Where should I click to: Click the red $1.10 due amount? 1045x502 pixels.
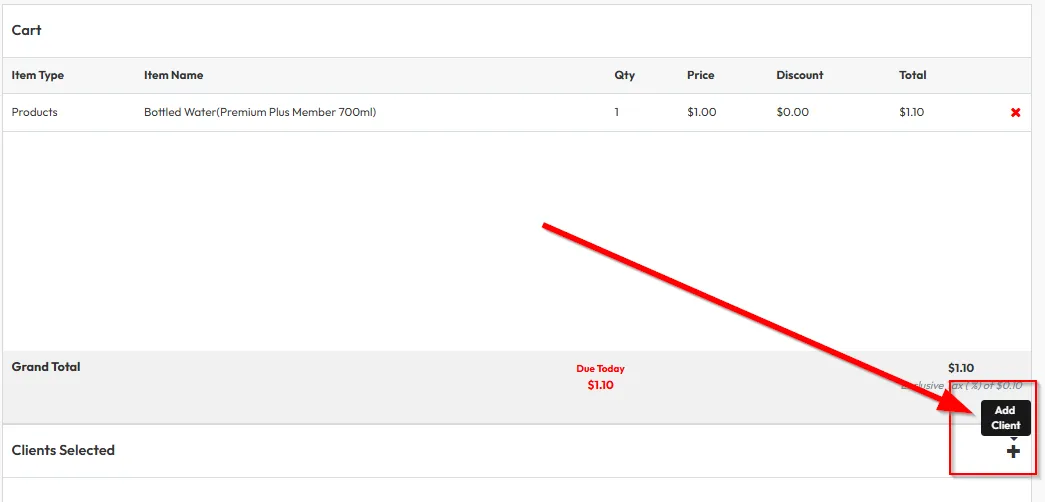(x=600, y=385)
